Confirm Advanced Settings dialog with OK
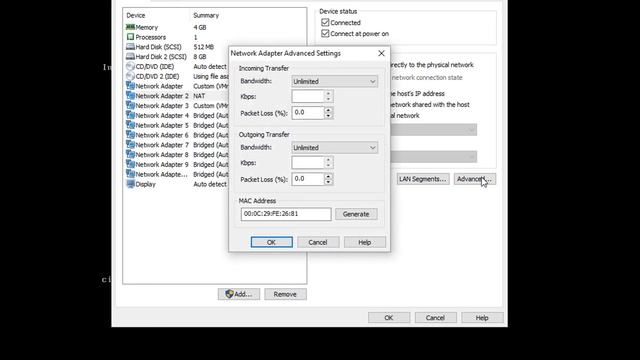 [x=271, y=242]
